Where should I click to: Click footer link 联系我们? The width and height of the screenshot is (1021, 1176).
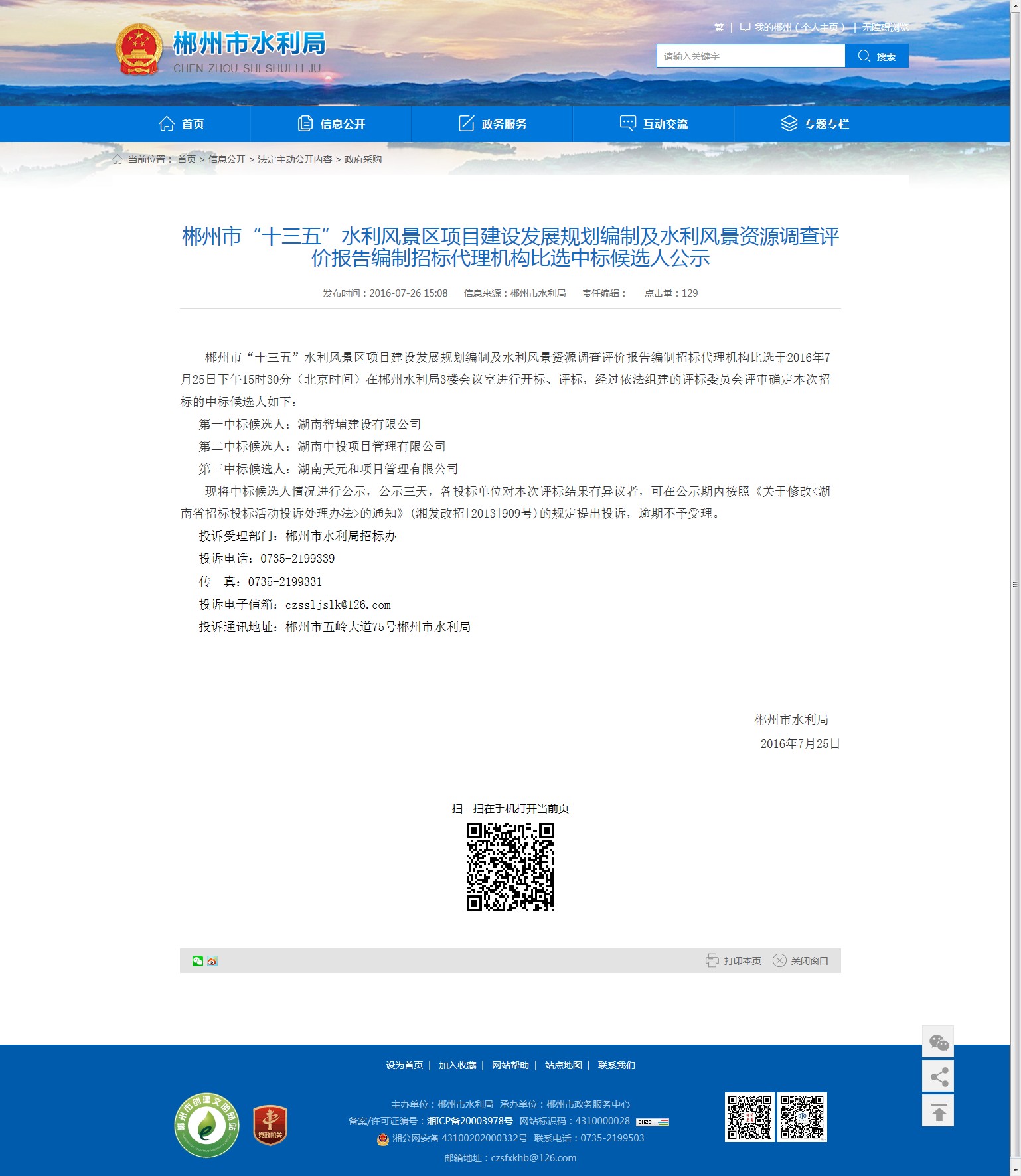(617, 1065)
